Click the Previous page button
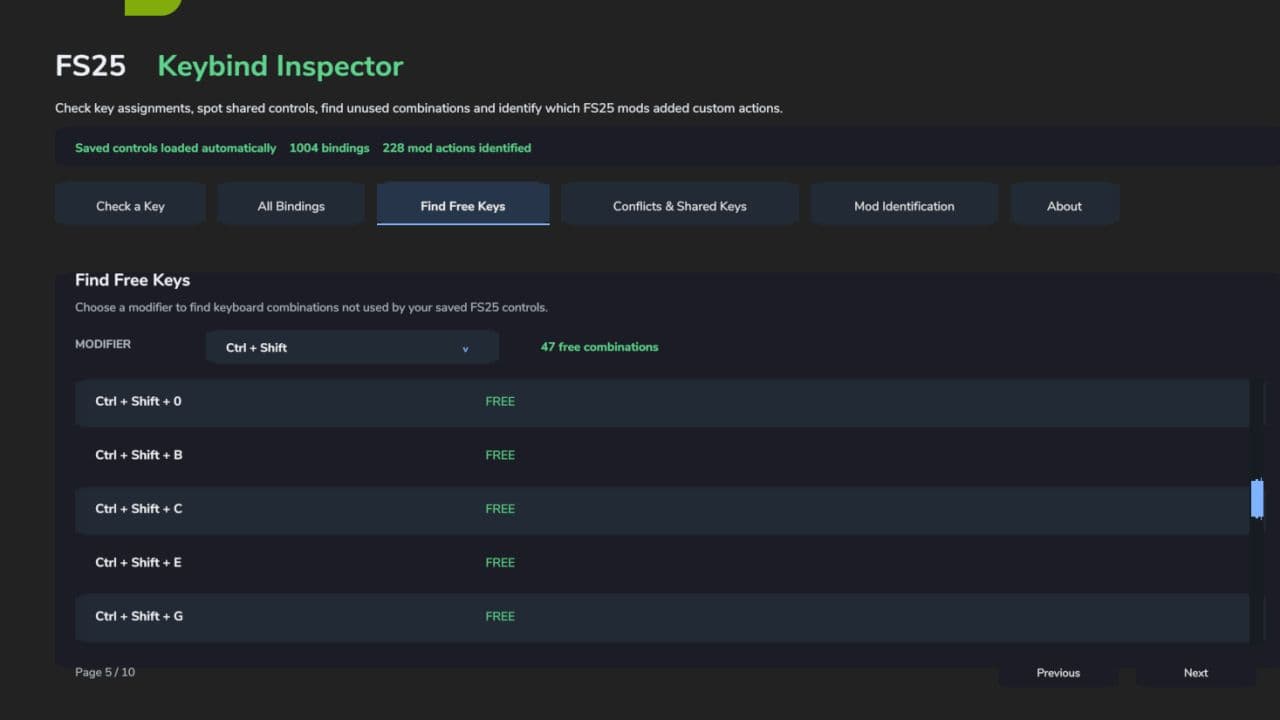The image size is (1280, 720). 1058,673
